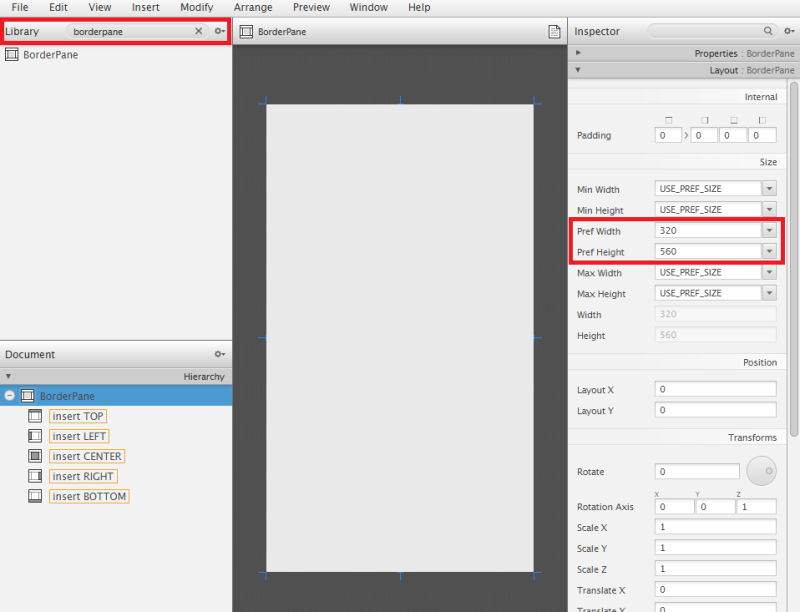Click the top padding value field
The width and height of the screenshot is (800, 612).
[668, 135]
